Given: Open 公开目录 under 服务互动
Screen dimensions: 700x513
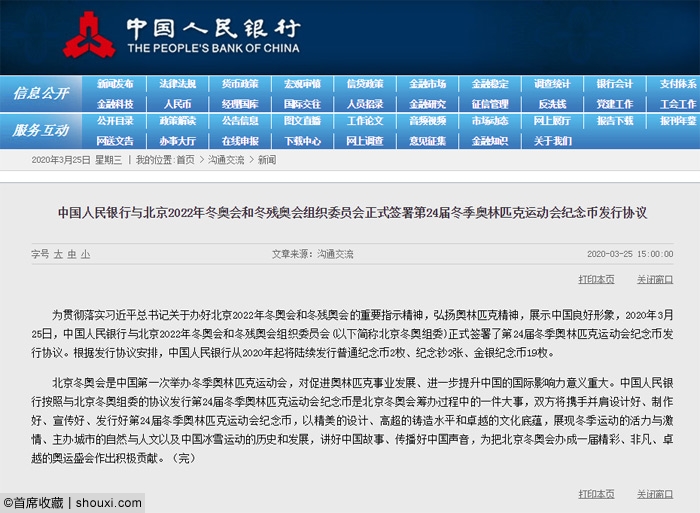Looking at the screenshot, I should tap(115, 121).
